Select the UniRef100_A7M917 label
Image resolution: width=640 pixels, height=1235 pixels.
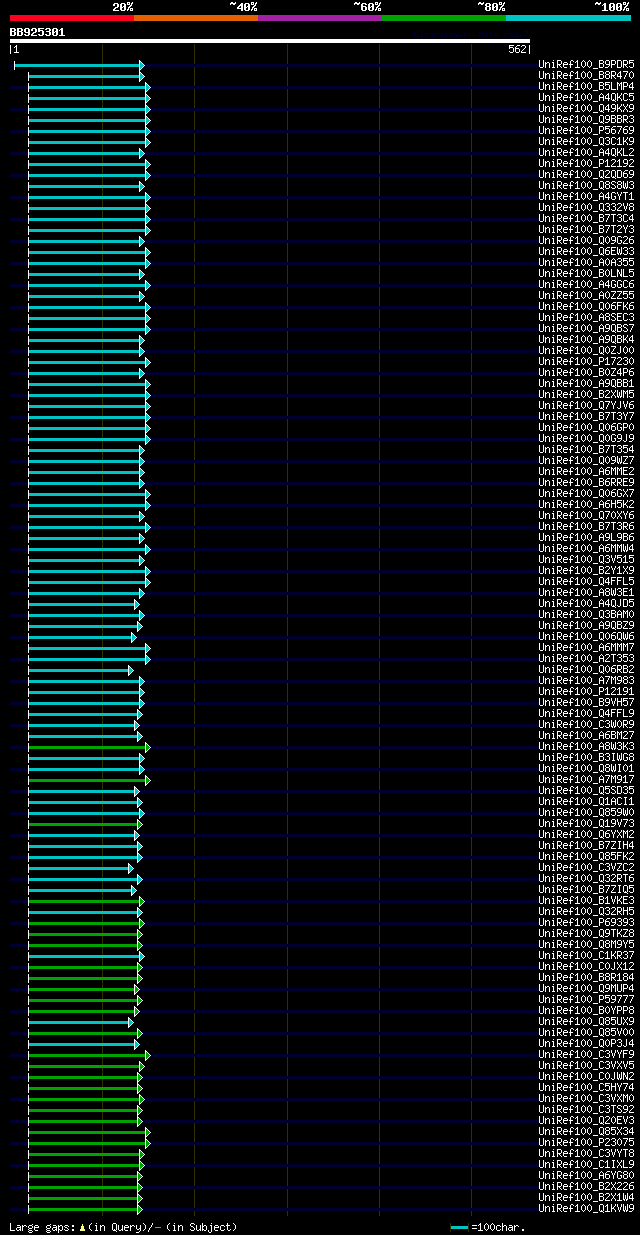pos(586,779)
